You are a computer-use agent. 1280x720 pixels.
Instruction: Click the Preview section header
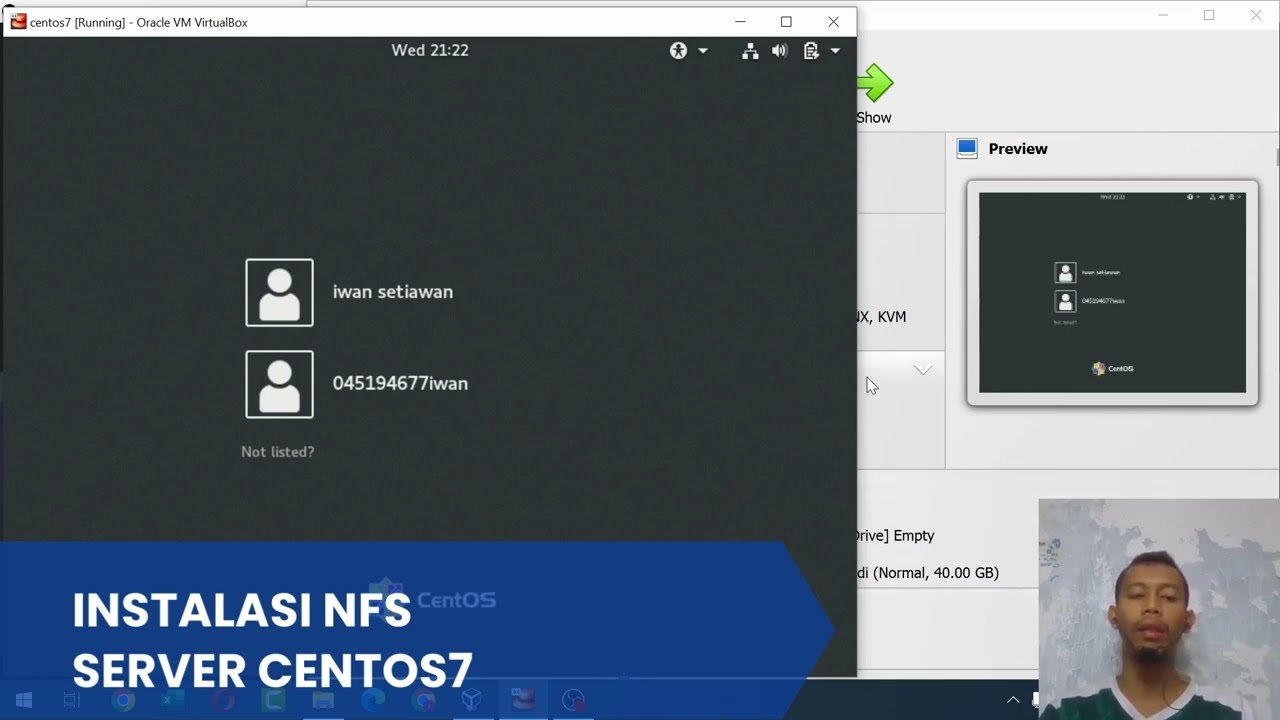click(x=1018, y=149)
